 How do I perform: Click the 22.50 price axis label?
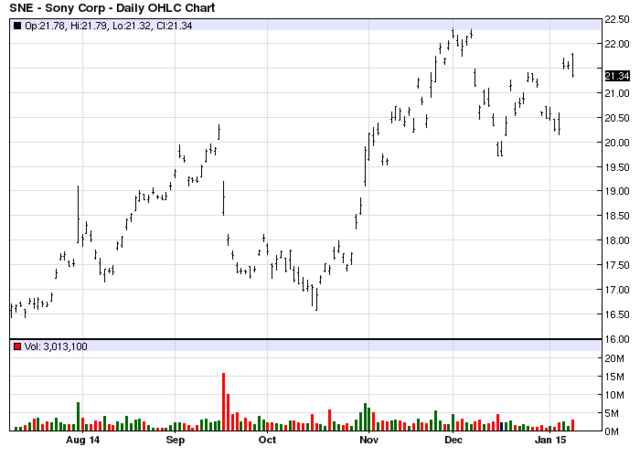click(x=617, y=20)
